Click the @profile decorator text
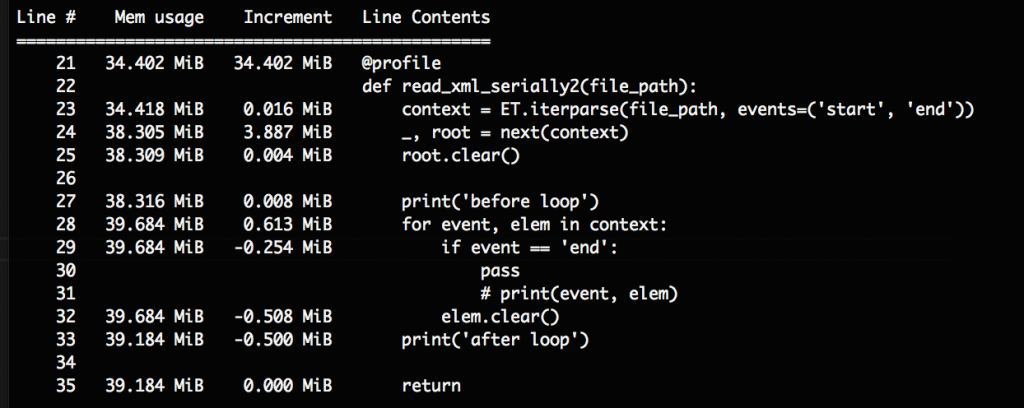The image size is (1024, 408). click(x=402, y=63)
